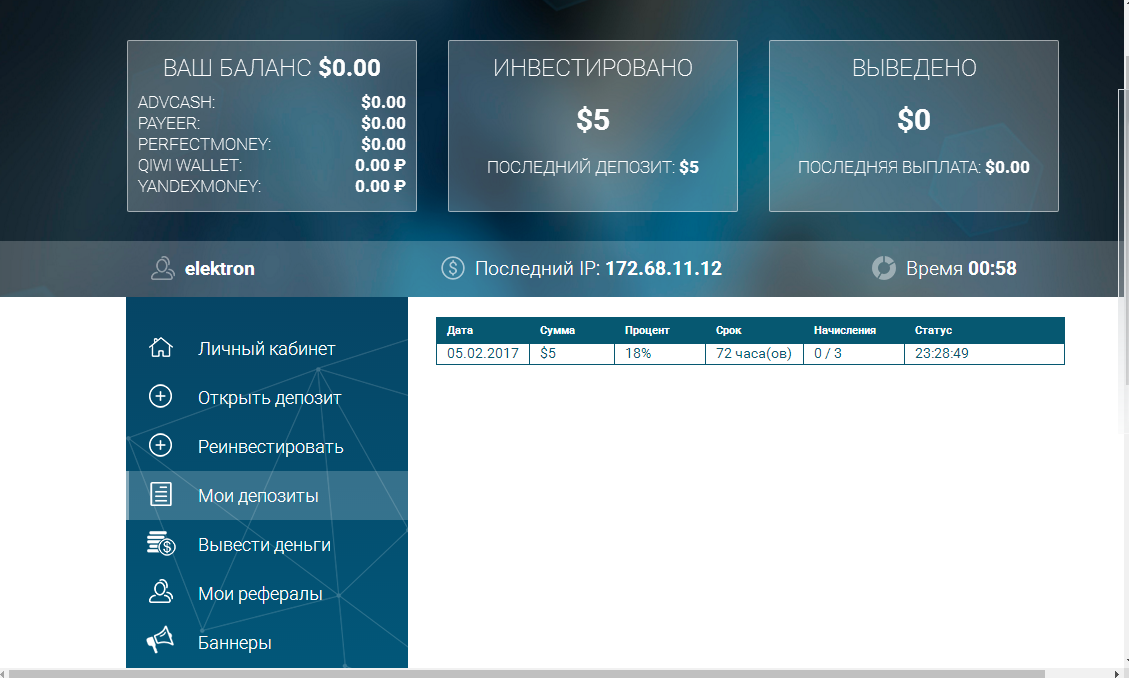Open Вывести деньги page
The height and width of the screenshot is (678, 1129).
pos(264,544)
